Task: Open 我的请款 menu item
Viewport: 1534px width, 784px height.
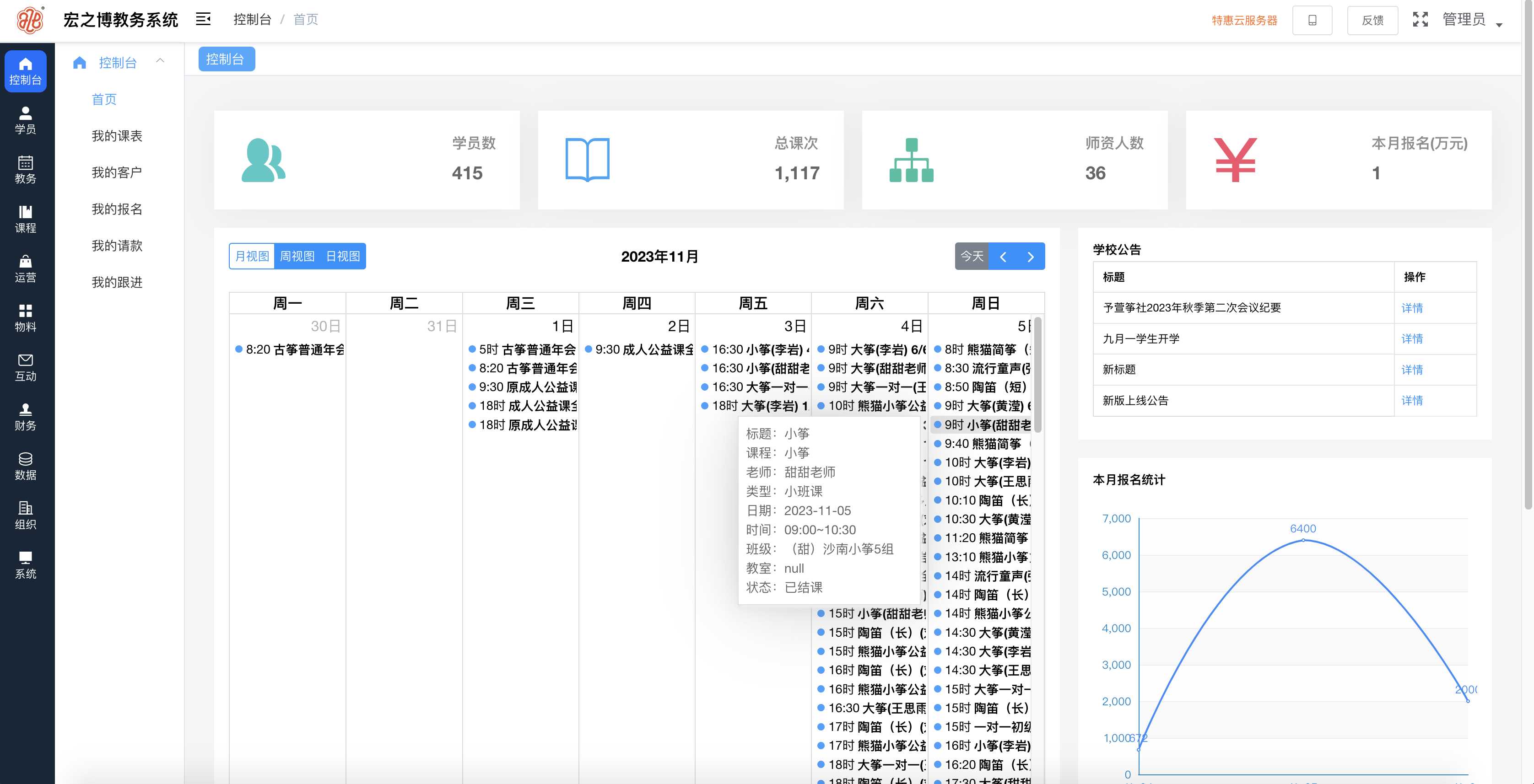Action: click(x=117, y=246)
